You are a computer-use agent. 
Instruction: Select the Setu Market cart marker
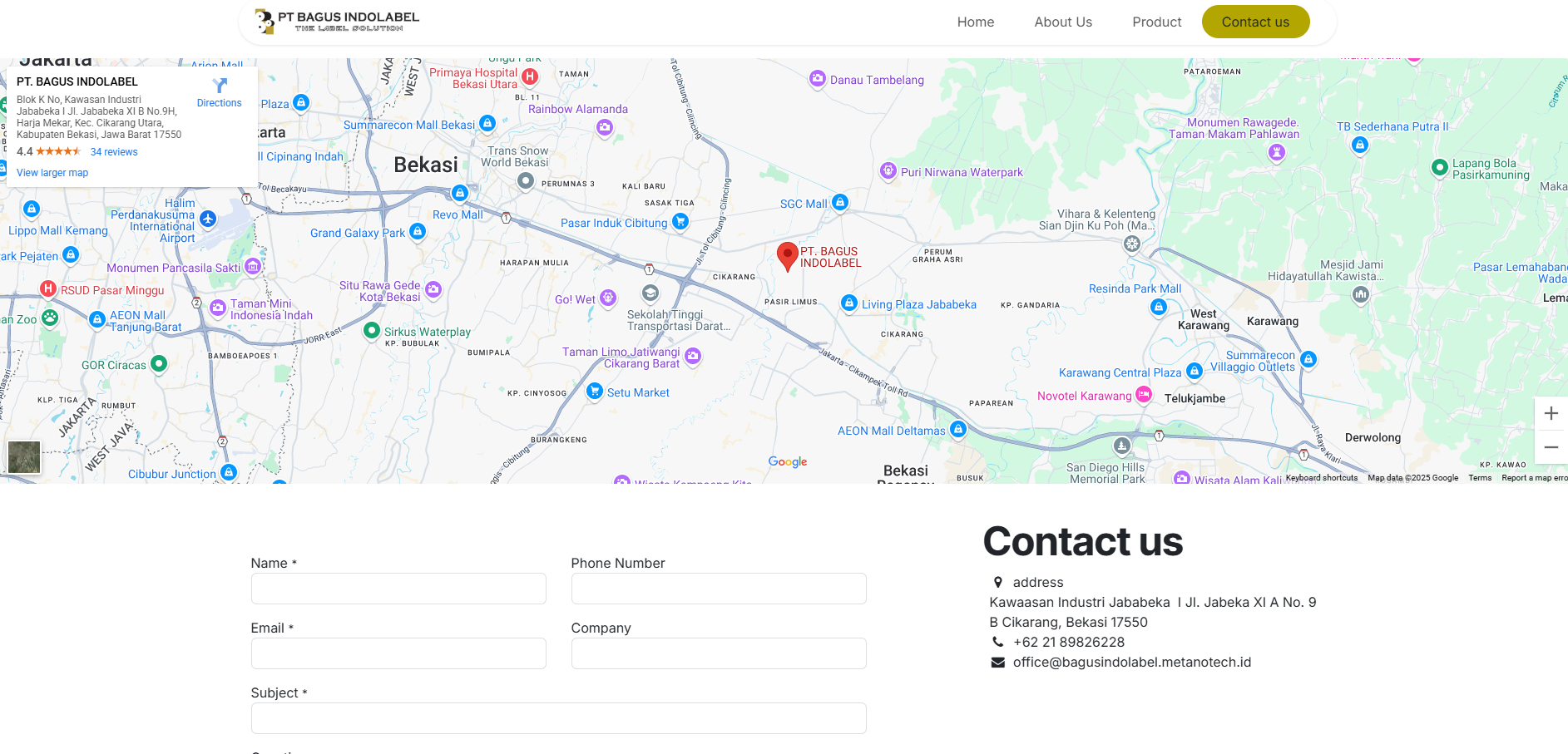595,391
